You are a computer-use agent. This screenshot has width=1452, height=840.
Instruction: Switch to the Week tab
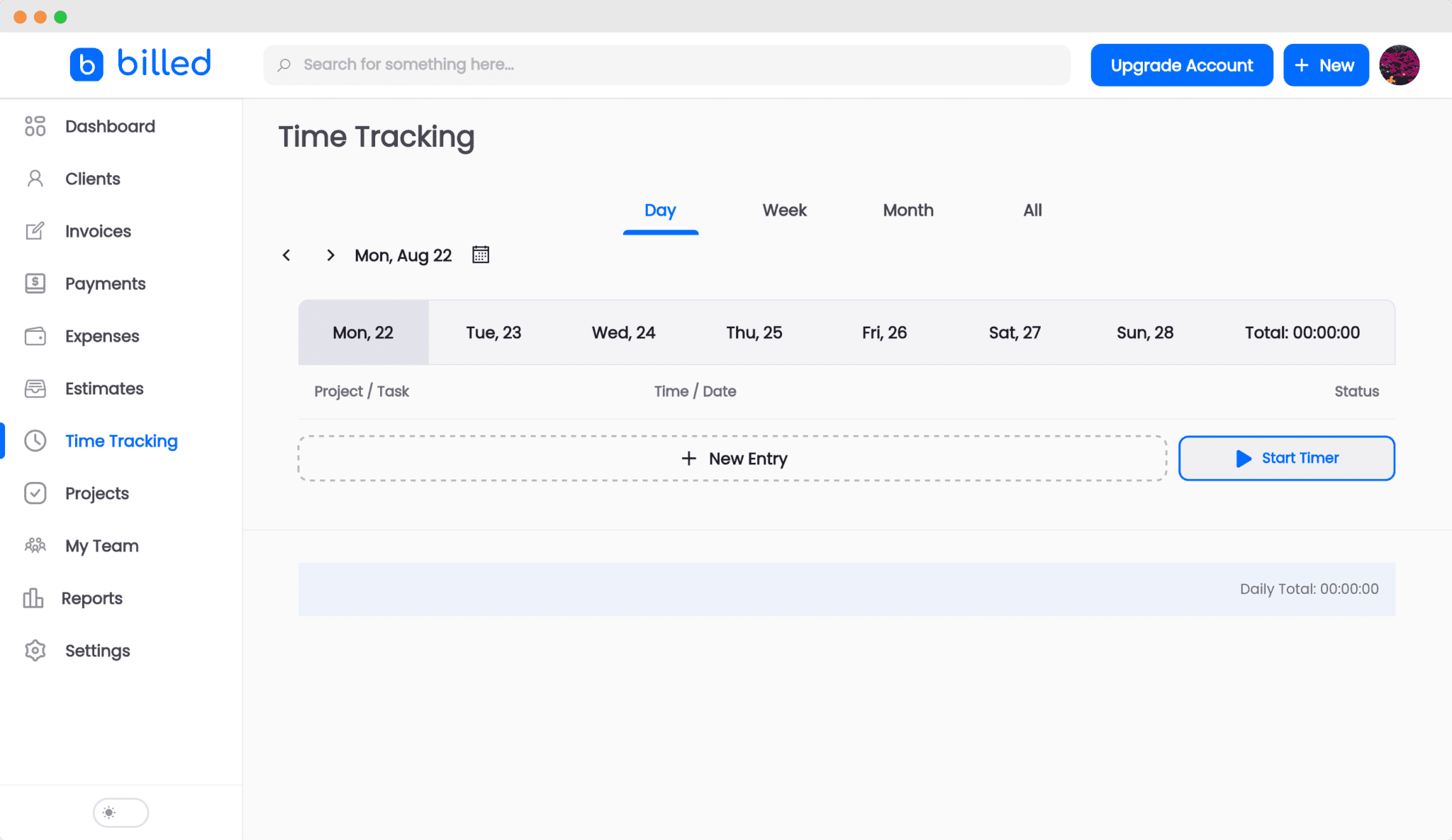(784, 210)
